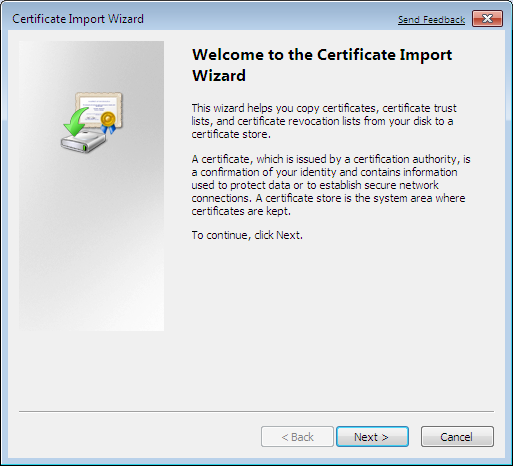Screen dimensions: 513x466
Task: Click the To continue, click Next. text
Action: click(x=247, y=235)
